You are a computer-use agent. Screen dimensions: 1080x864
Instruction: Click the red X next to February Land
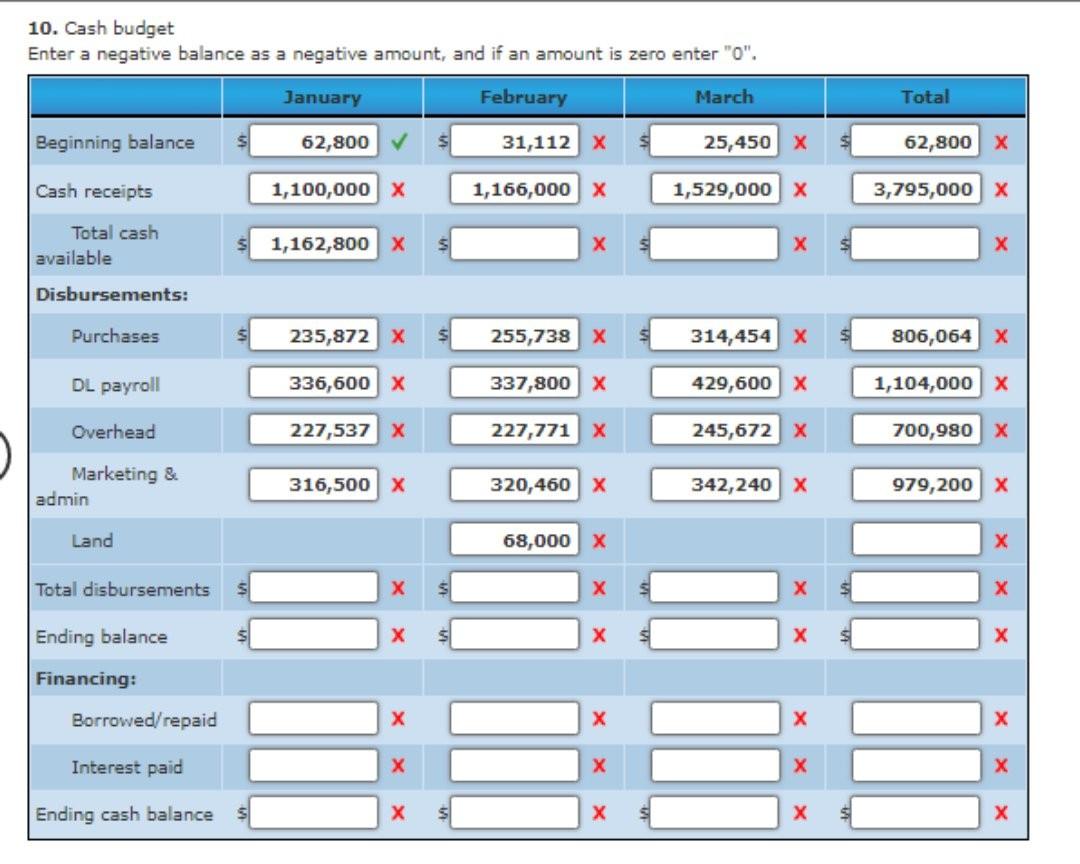pyautogui.click(x=599, y=541)
